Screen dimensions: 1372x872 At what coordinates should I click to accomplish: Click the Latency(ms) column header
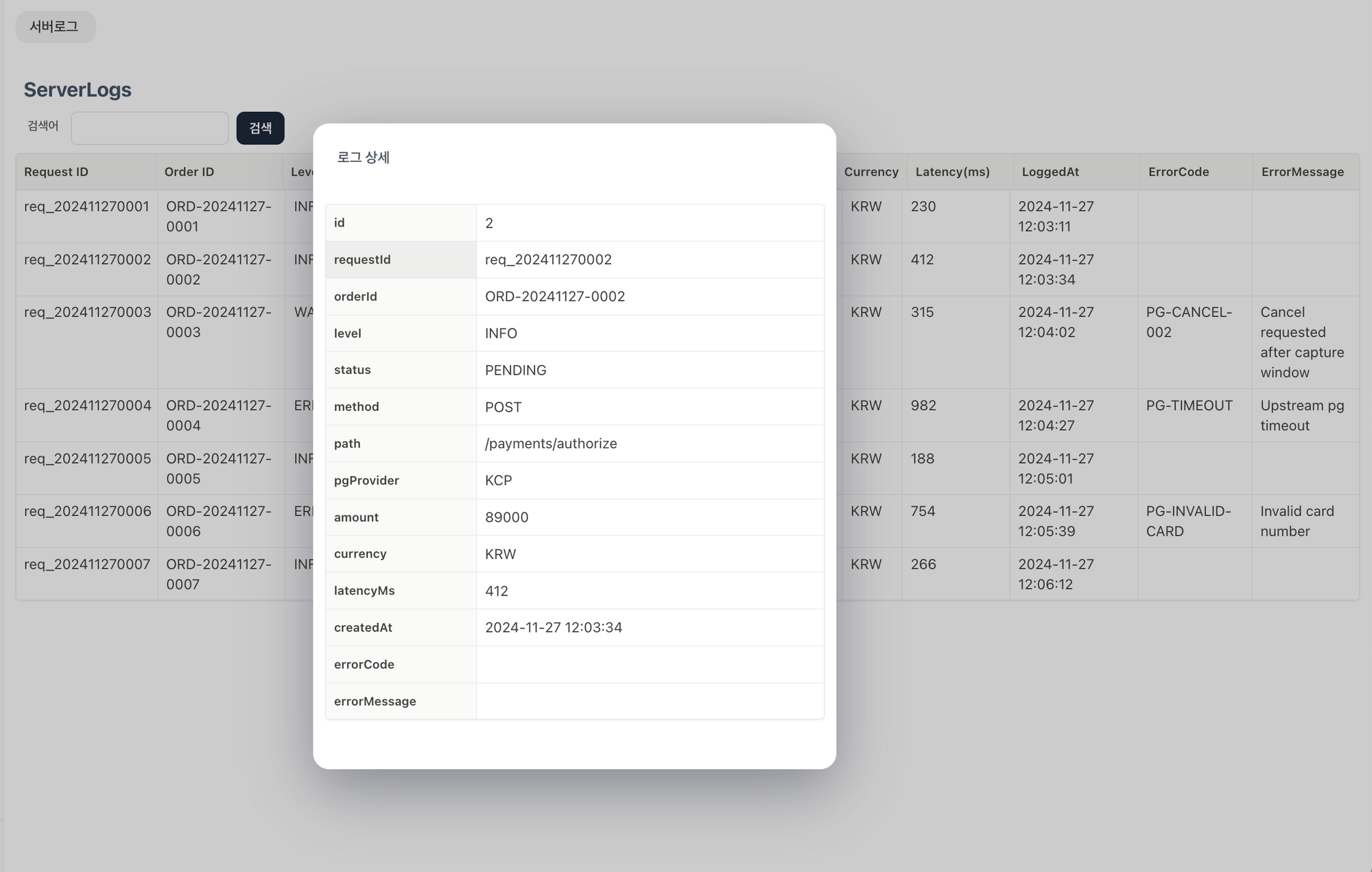point(952,172)
